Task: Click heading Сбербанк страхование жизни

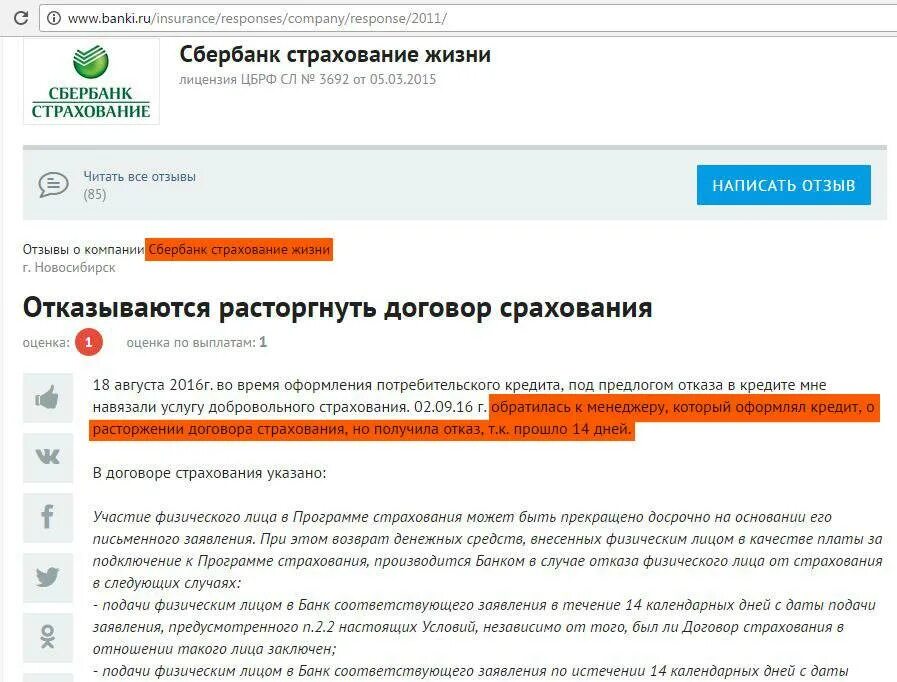Action: [x=335, y=54]
